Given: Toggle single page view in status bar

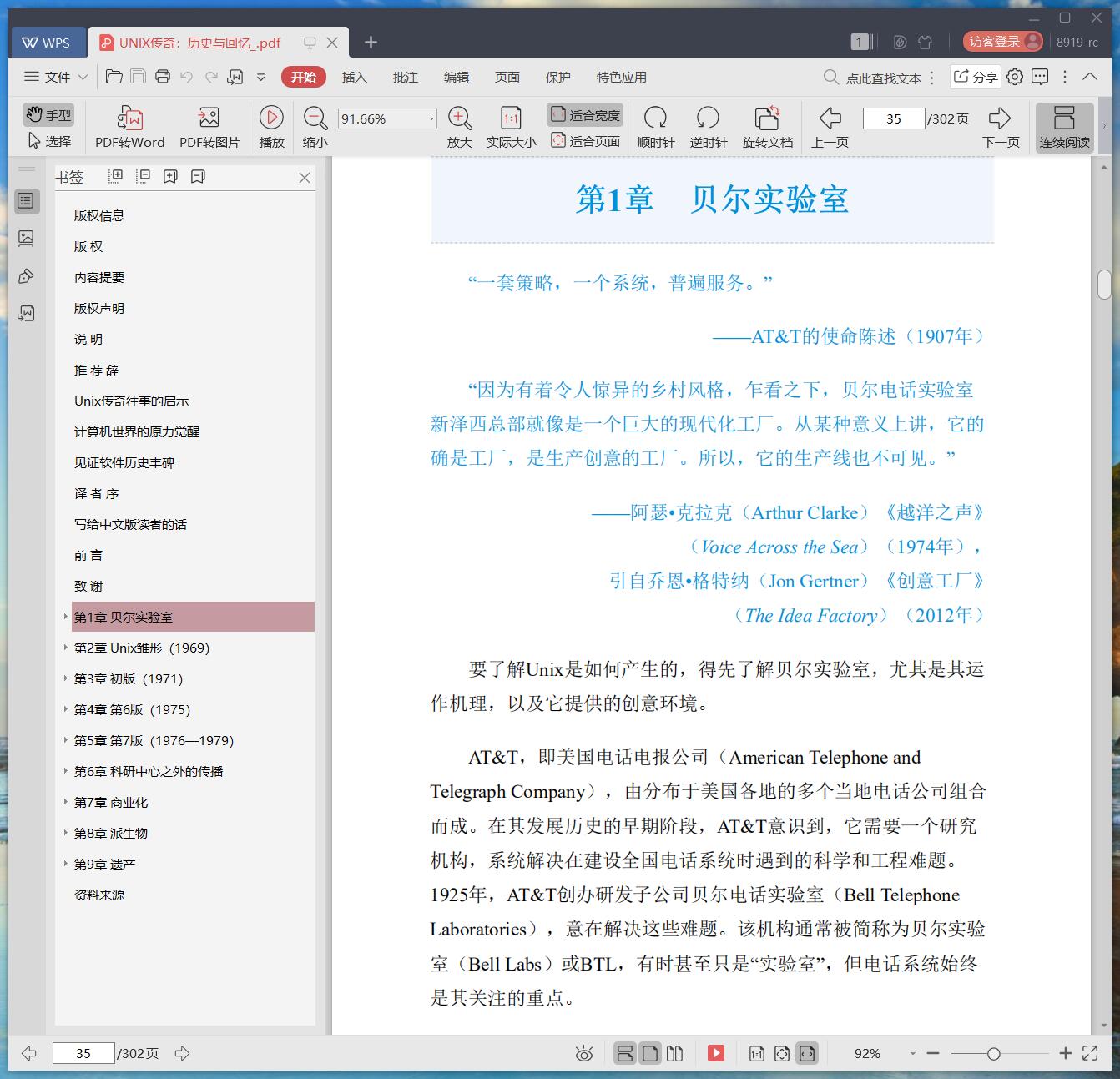Looking at the screenshot, I should pos(650,1053).
